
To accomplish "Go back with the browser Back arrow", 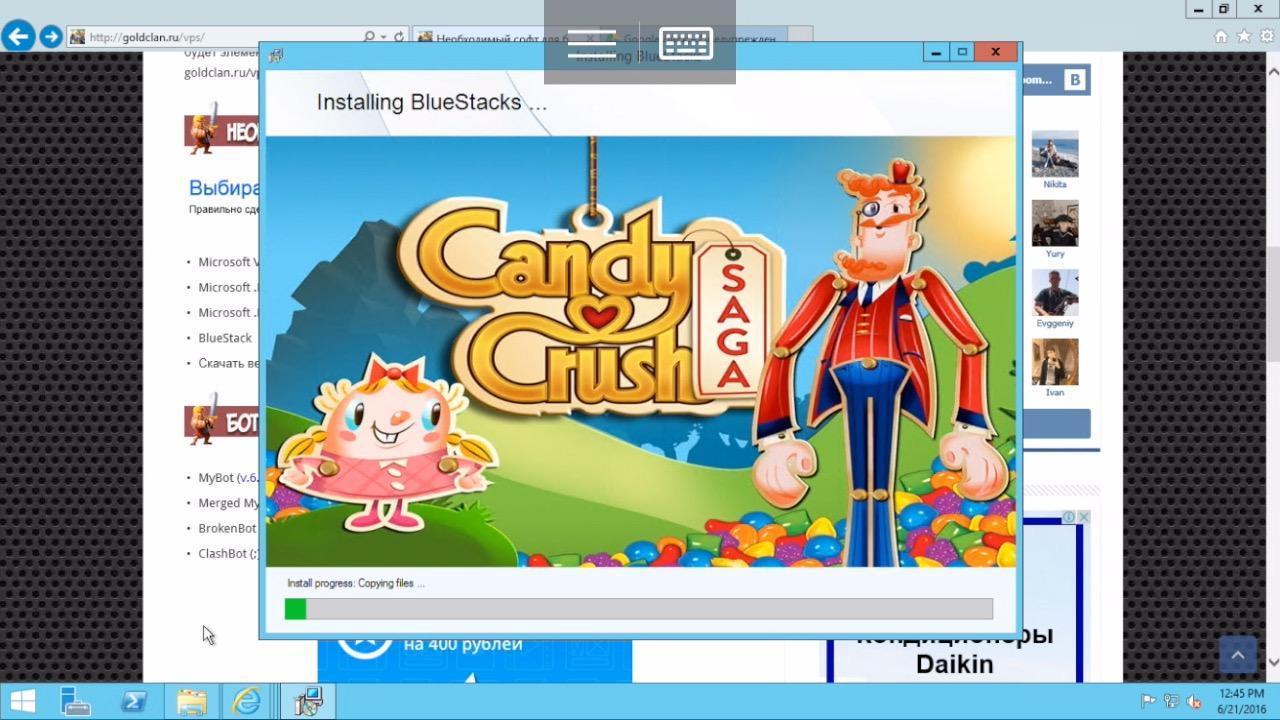I will [x=17, y=37].
